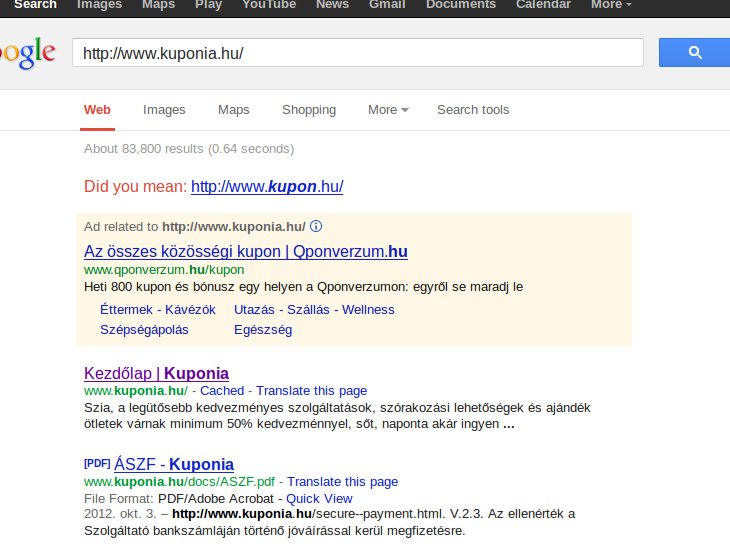Image resolution: width=730 pixels, height=556 pixels.
Task: Click the [PDF] label before ÁSZF
Action: click(97, 463)
